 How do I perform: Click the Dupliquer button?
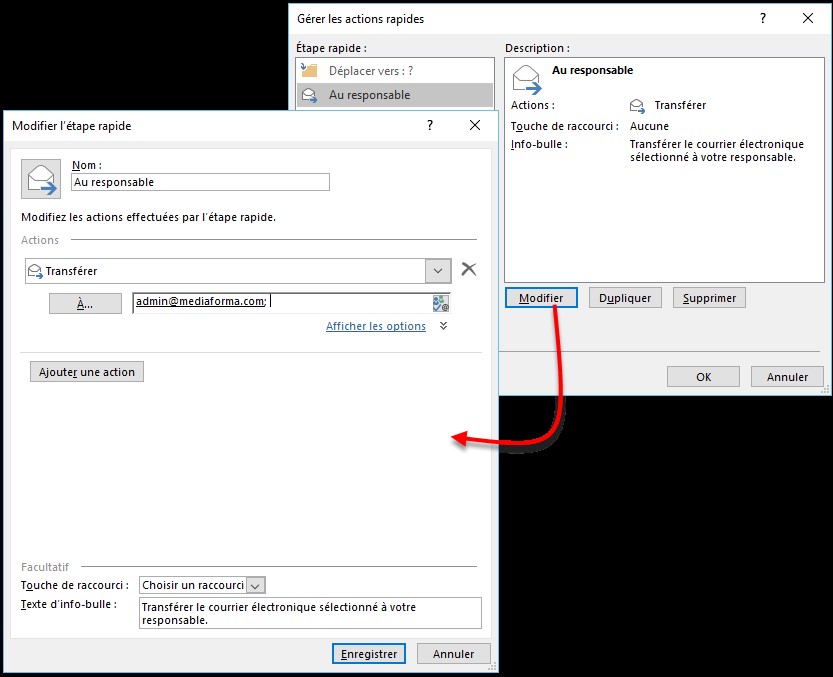(x=625, y=298)
